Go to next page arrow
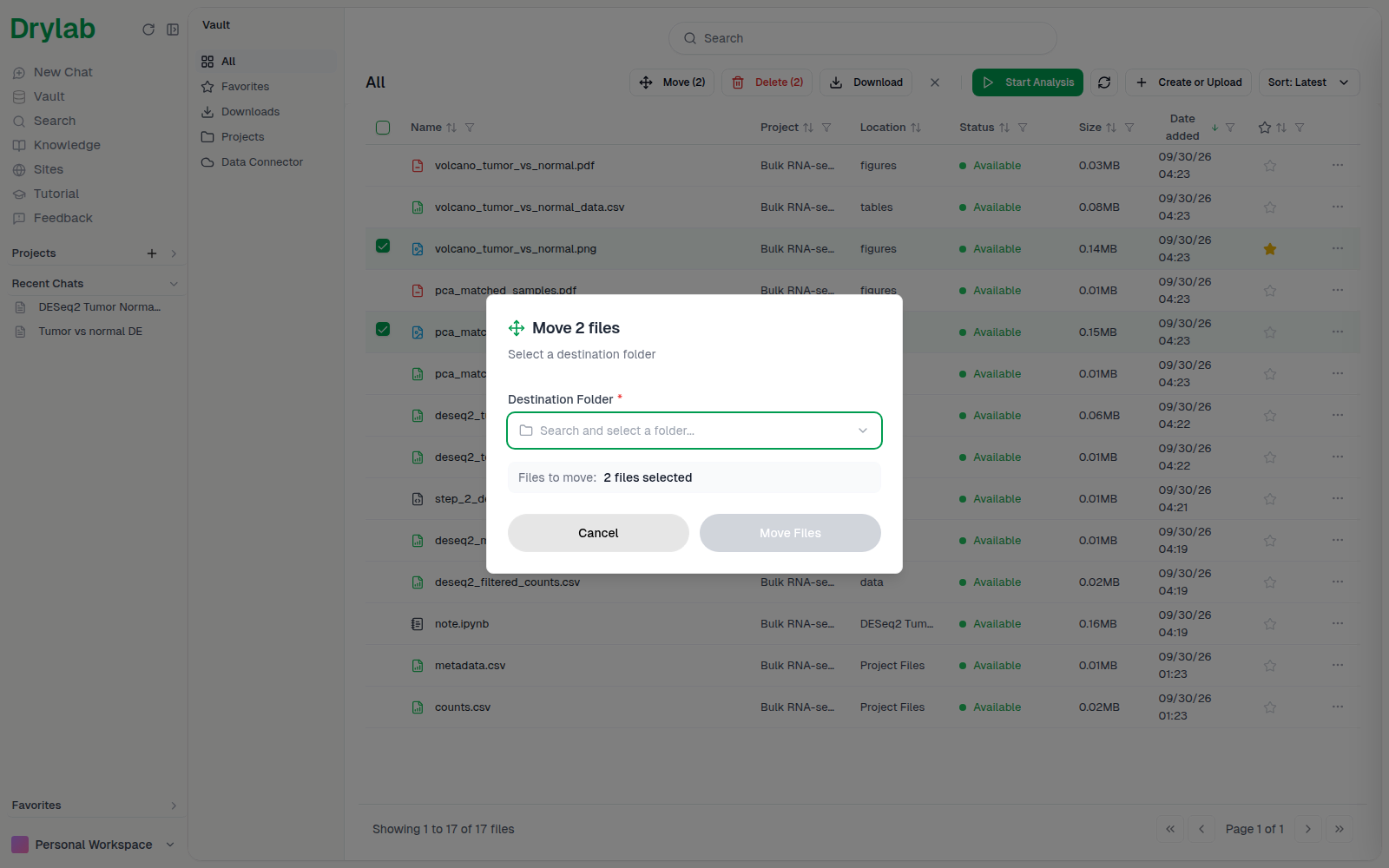 point(1308,829)
